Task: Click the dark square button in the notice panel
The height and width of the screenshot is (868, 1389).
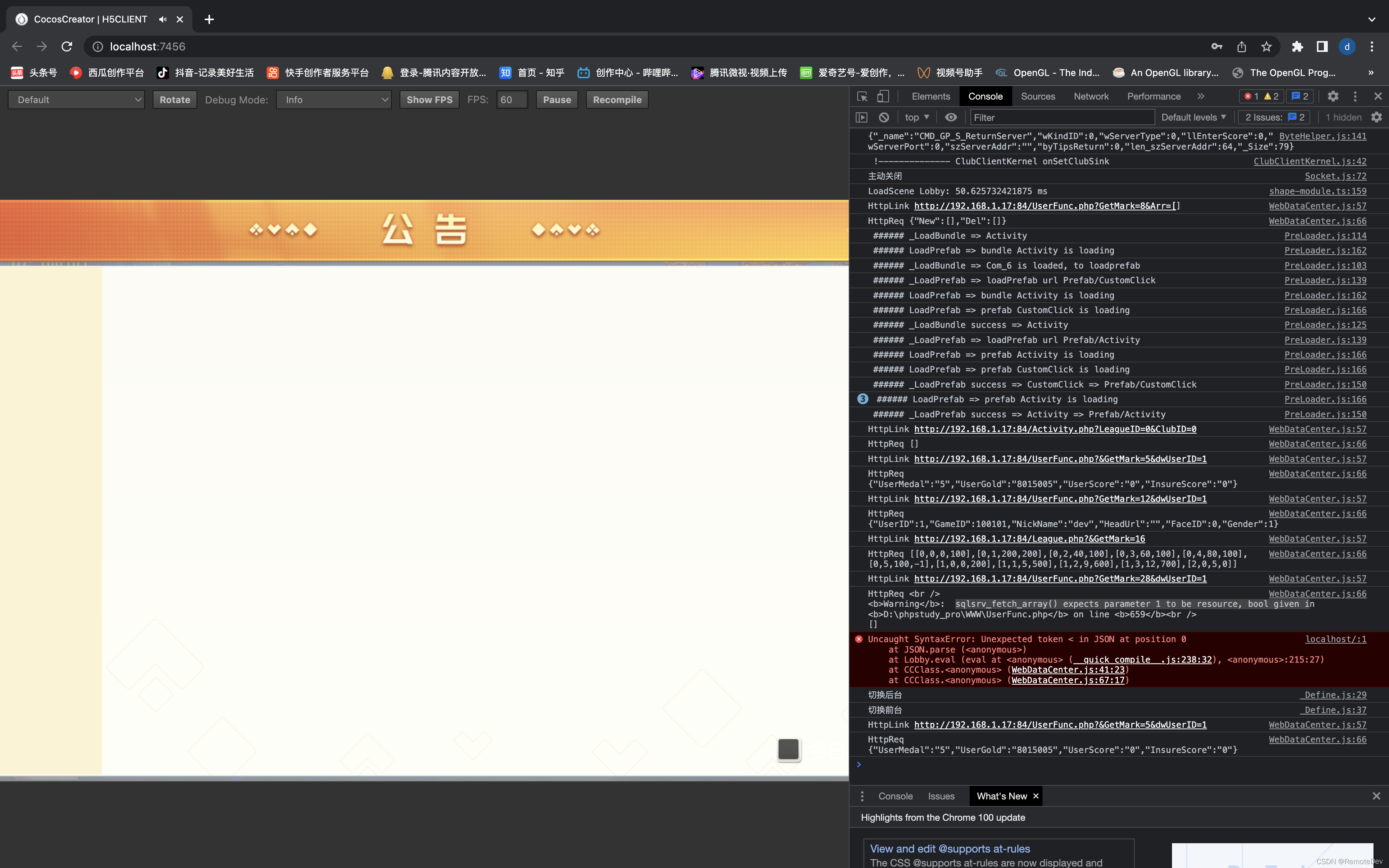Action: (789, 749)
